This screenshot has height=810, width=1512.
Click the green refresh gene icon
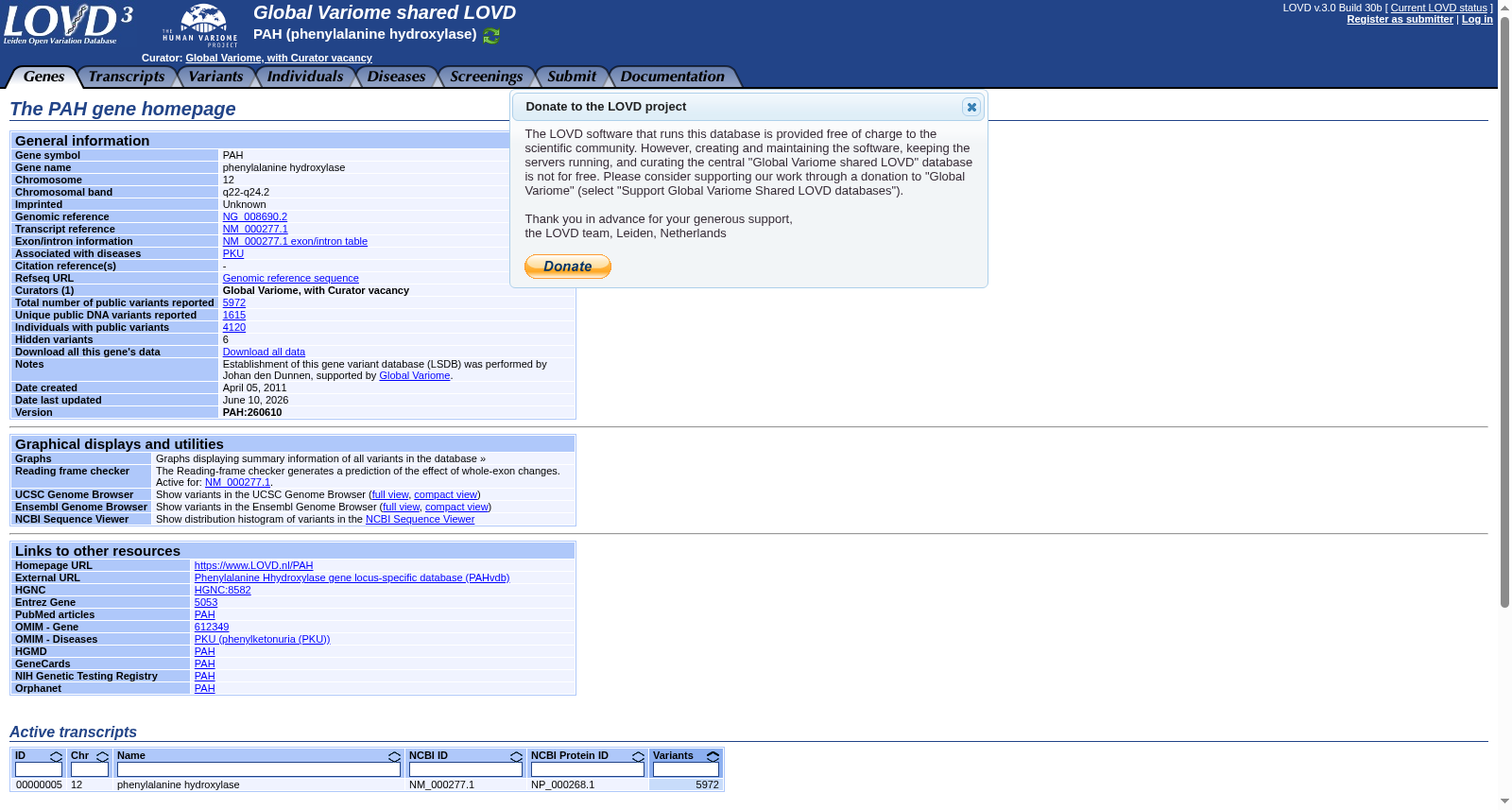point(491,36)
